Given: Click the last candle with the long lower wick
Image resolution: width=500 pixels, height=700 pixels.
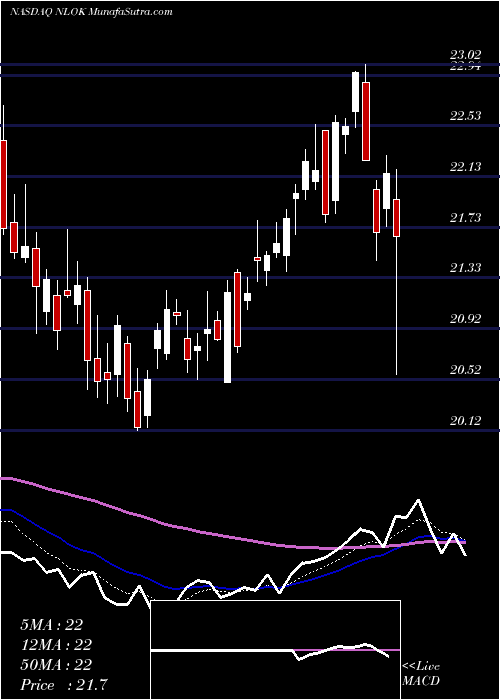Looking at the screenshot, I should [x=396, y=272].
